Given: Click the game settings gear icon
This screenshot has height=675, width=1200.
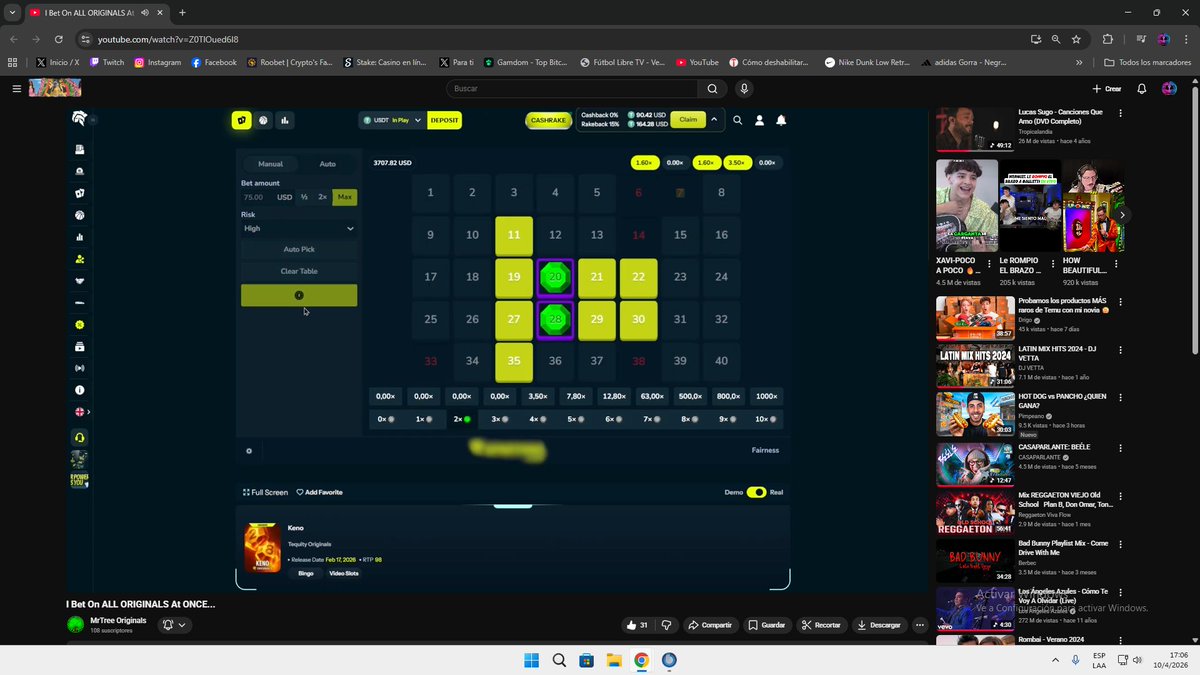Looking at the screenshot, I should [x=249, y=451].
